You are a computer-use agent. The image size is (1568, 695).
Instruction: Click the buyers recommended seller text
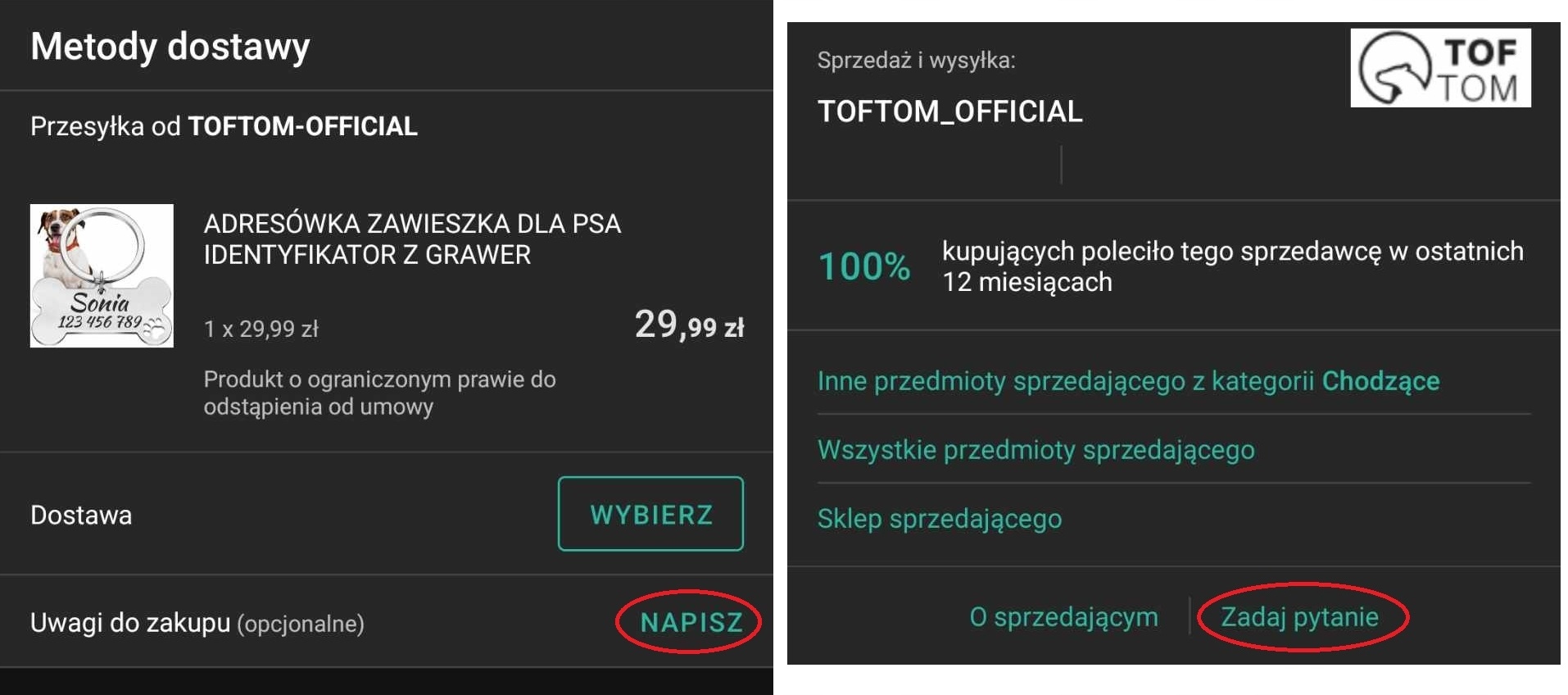pos(1231,266)
